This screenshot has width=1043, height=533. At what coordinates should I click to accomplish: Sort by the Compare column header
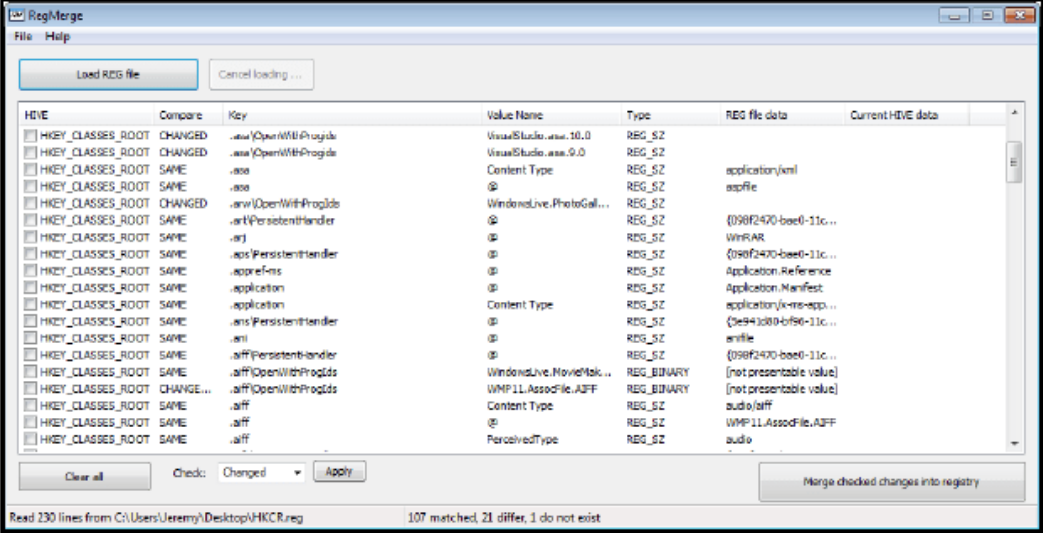tap(180, 115)
